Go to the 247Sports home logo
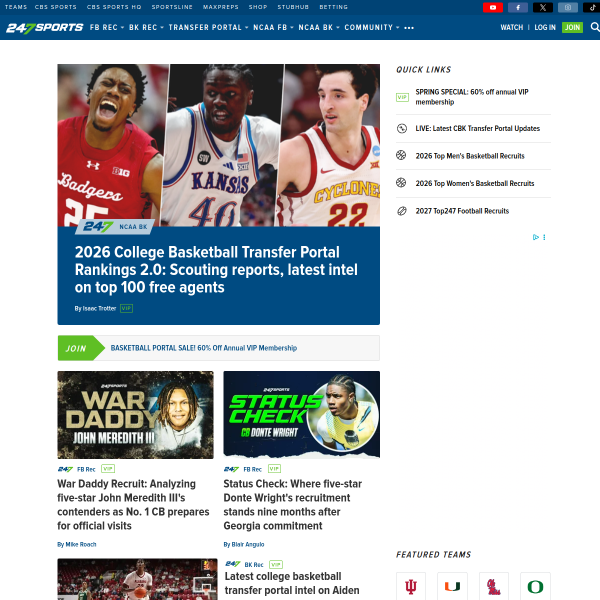Image resolution: width=600 pixels, height=600 pixels. point(44,28)
